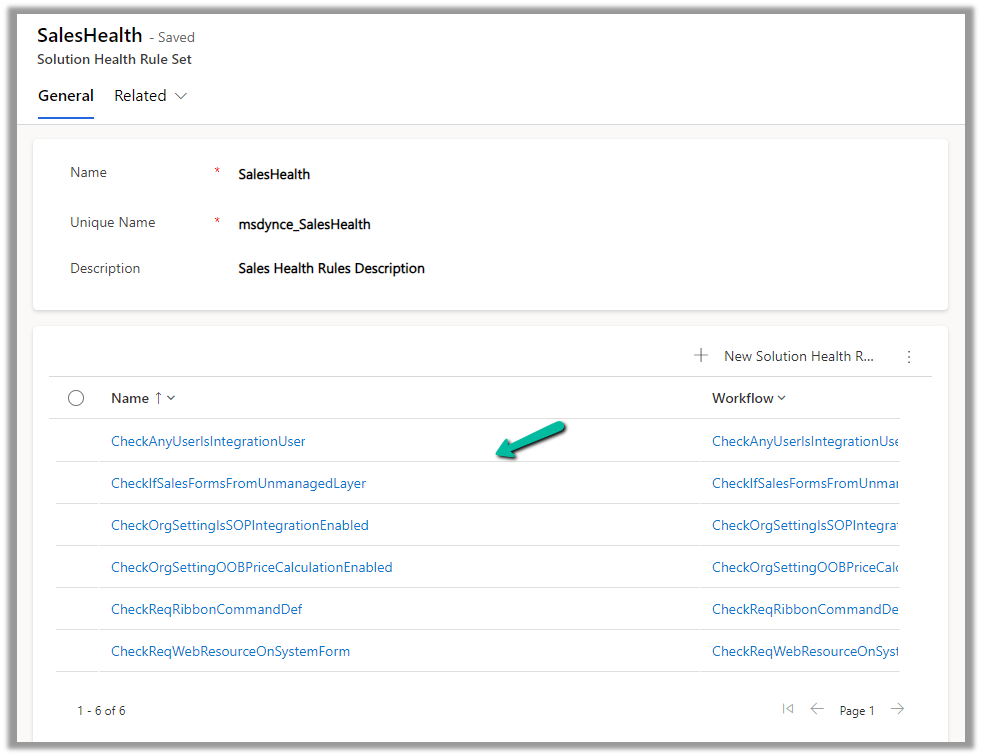Edit the Unique Name field msdynce_SalesHealth
This screenshot has width=982, height=756.
point(304,224)
